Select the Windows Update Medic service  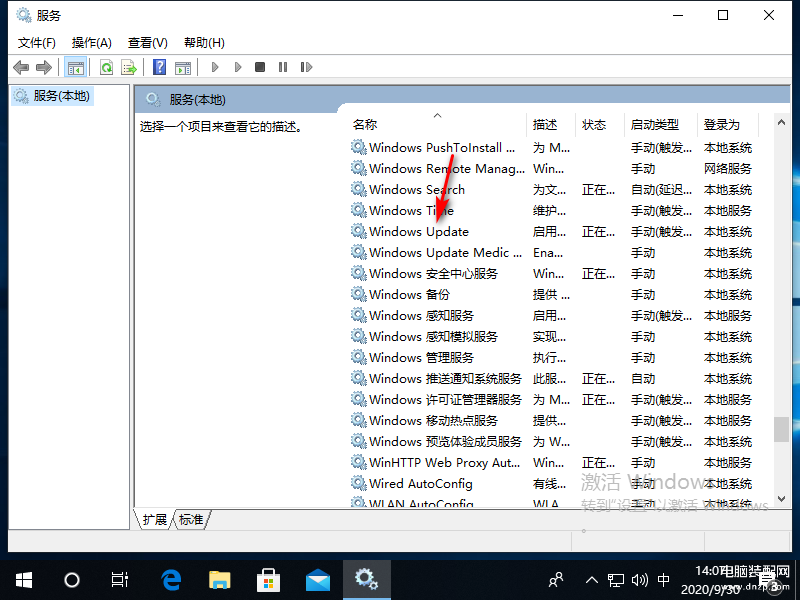tap(554, 253)
